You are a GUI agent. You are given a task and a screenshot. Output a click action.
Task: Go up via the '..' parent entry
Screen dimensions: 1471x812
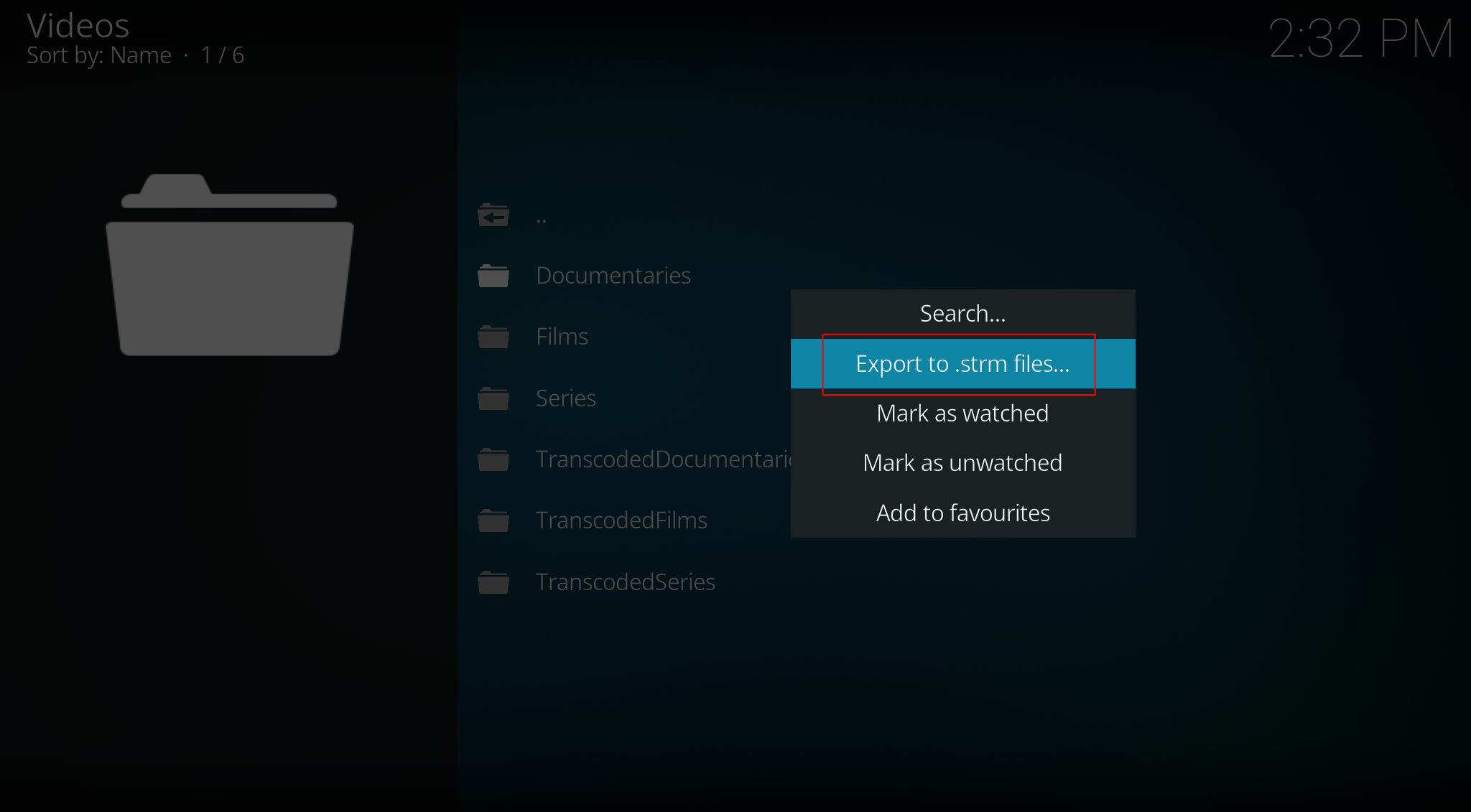tap(542, 218)
